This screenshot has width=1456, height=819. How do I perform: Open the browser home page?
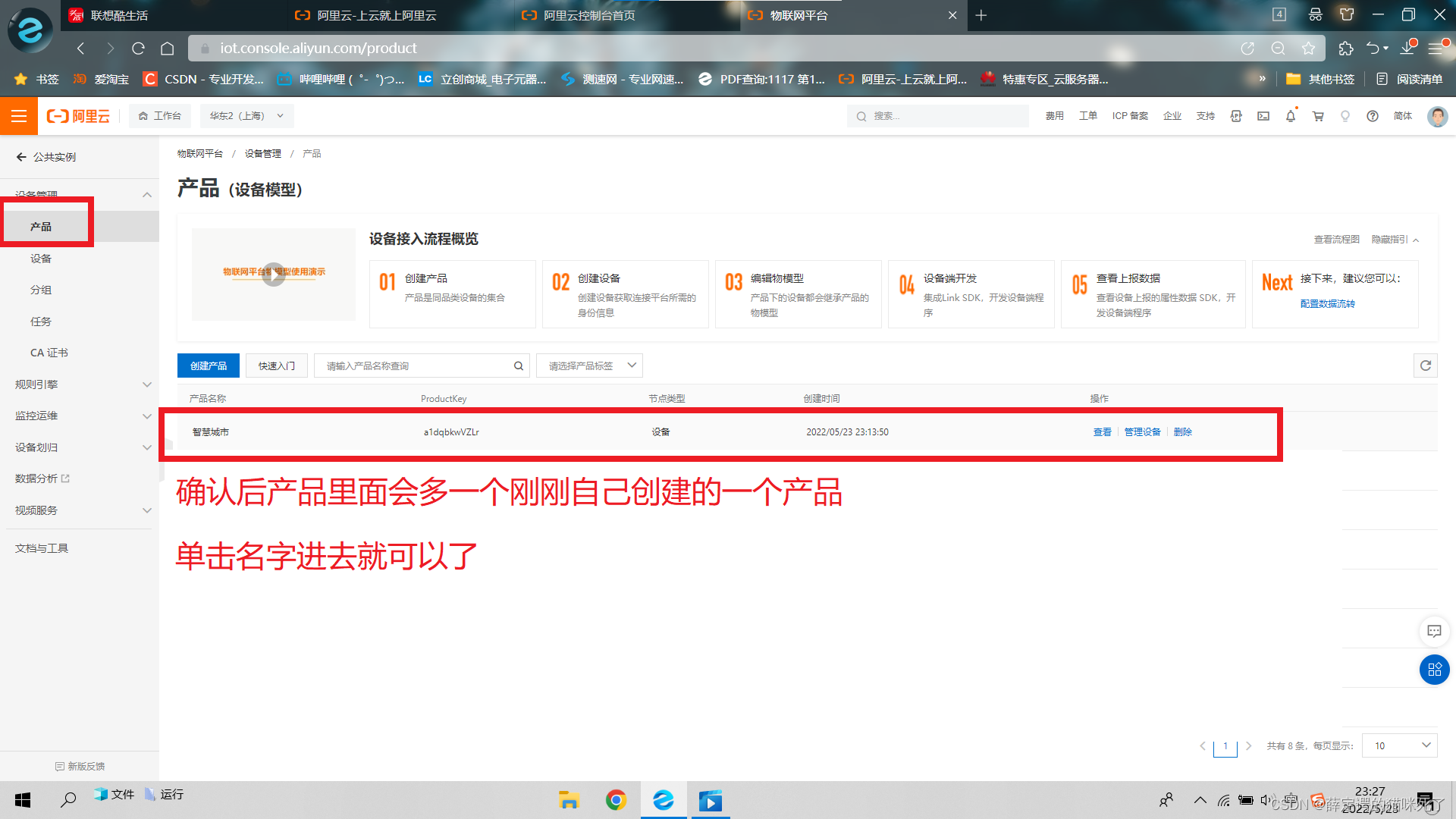tap(168, 49)
